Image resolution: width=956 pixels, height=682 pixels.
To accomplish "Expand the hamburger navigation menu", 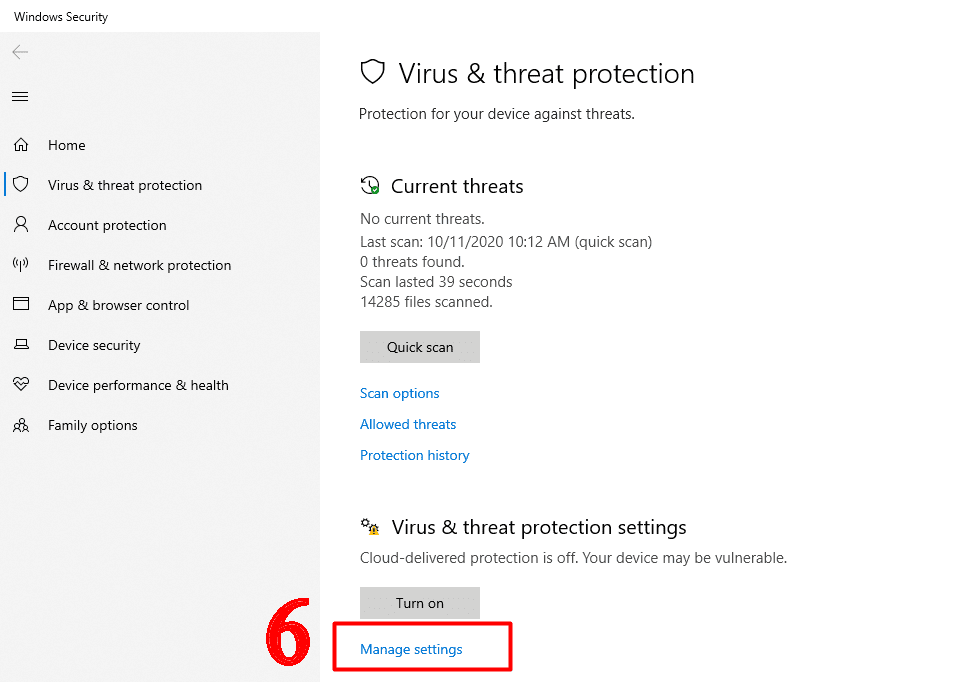I will click(x=20, y=97).
